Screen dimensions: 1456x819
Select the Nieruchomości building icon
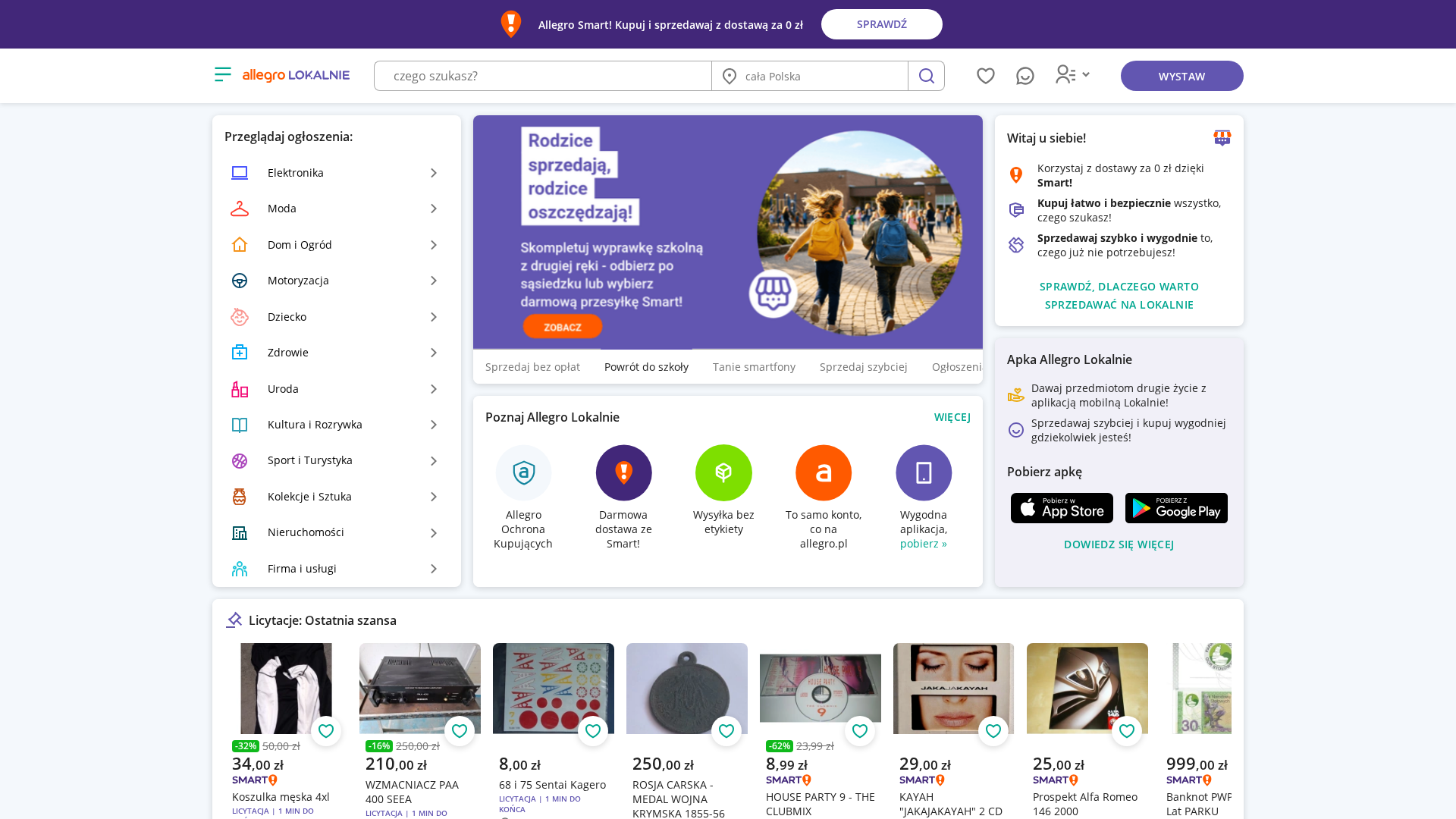pos(240,533)
